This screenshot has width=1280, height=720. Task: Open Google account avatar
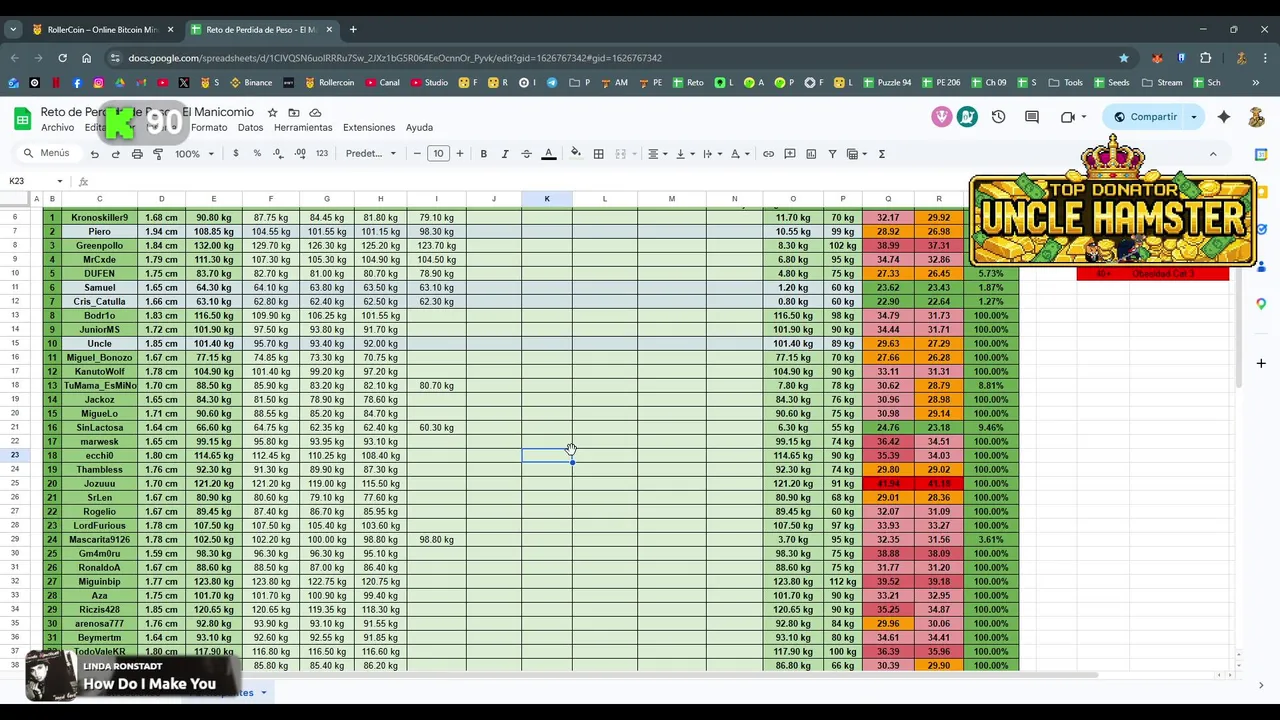(1257, 117)
